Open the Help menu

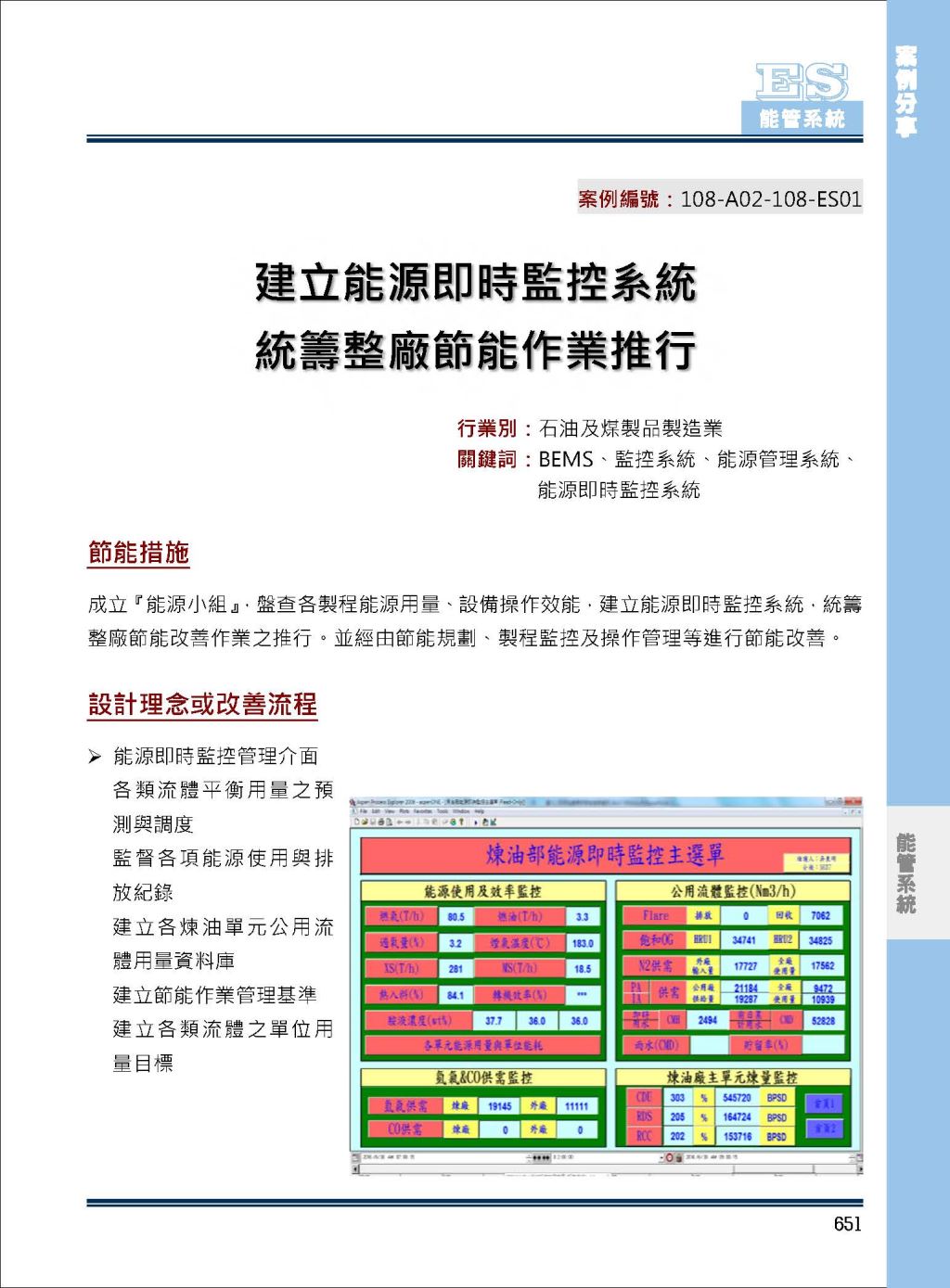479,810
